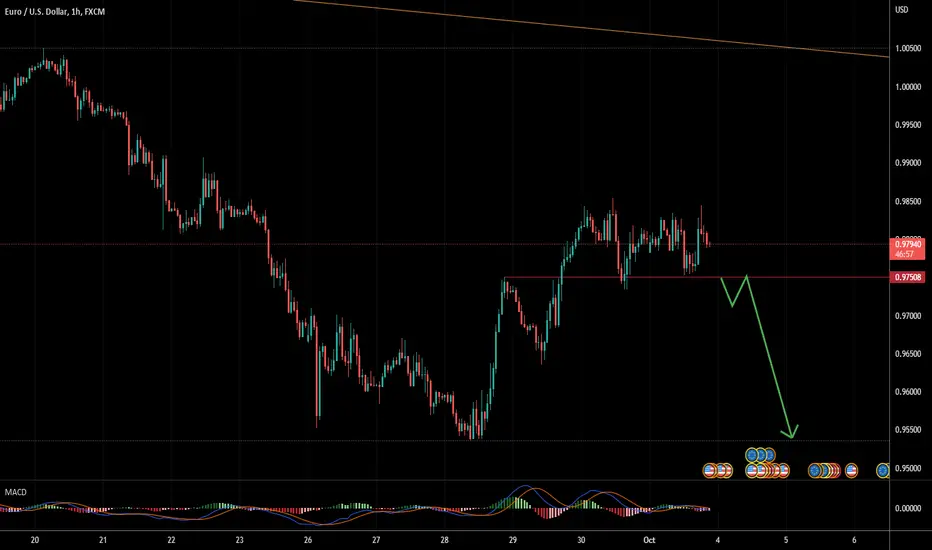Click the EU flag event icon after date 5
The width and height of the screenshot is (932, 550).
[x=814, y=471]
